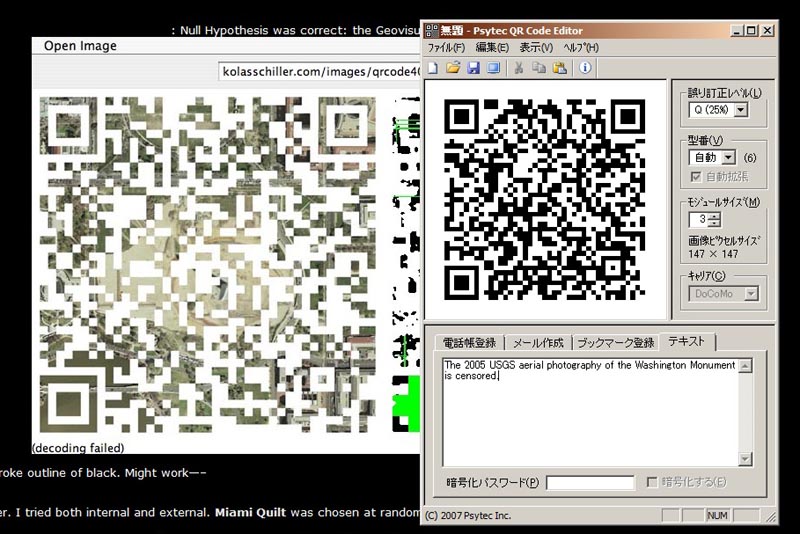Click the Open Image button in background window
This screenshot has width=800, height=534.
(x=80, y=46)
